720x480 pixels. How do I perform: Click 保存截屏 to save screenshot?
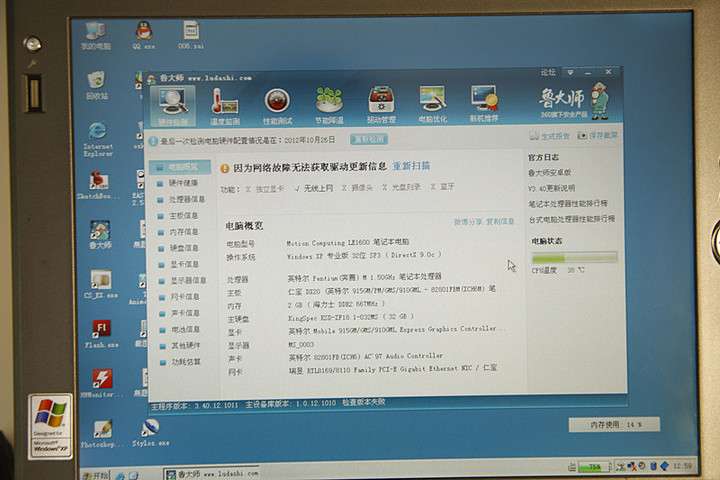(x=597, y=135)
